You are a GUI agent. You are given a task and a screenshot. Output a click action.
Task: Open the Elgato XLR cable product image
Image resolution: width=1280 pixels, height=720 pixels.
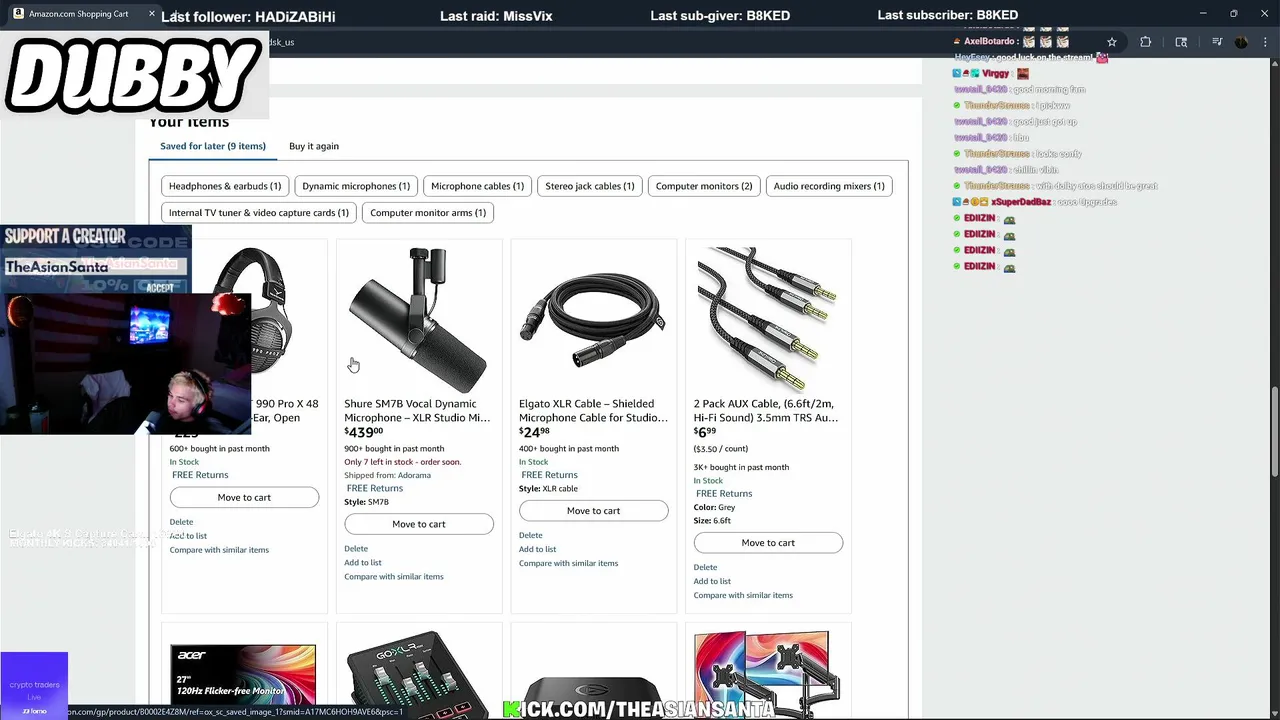coord(593,319)
